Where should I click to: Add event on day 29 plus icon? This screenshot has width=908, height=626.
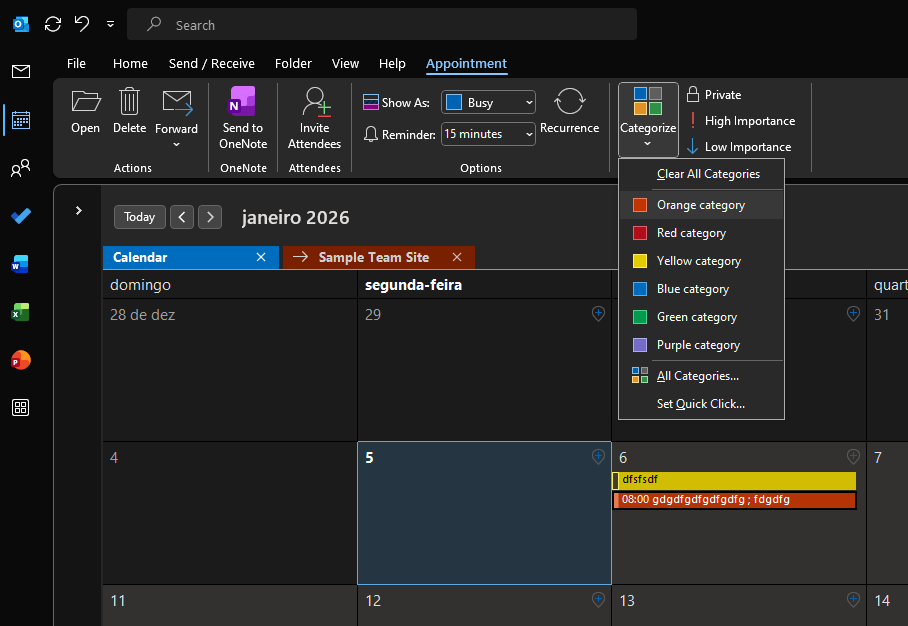pos(598,313)
